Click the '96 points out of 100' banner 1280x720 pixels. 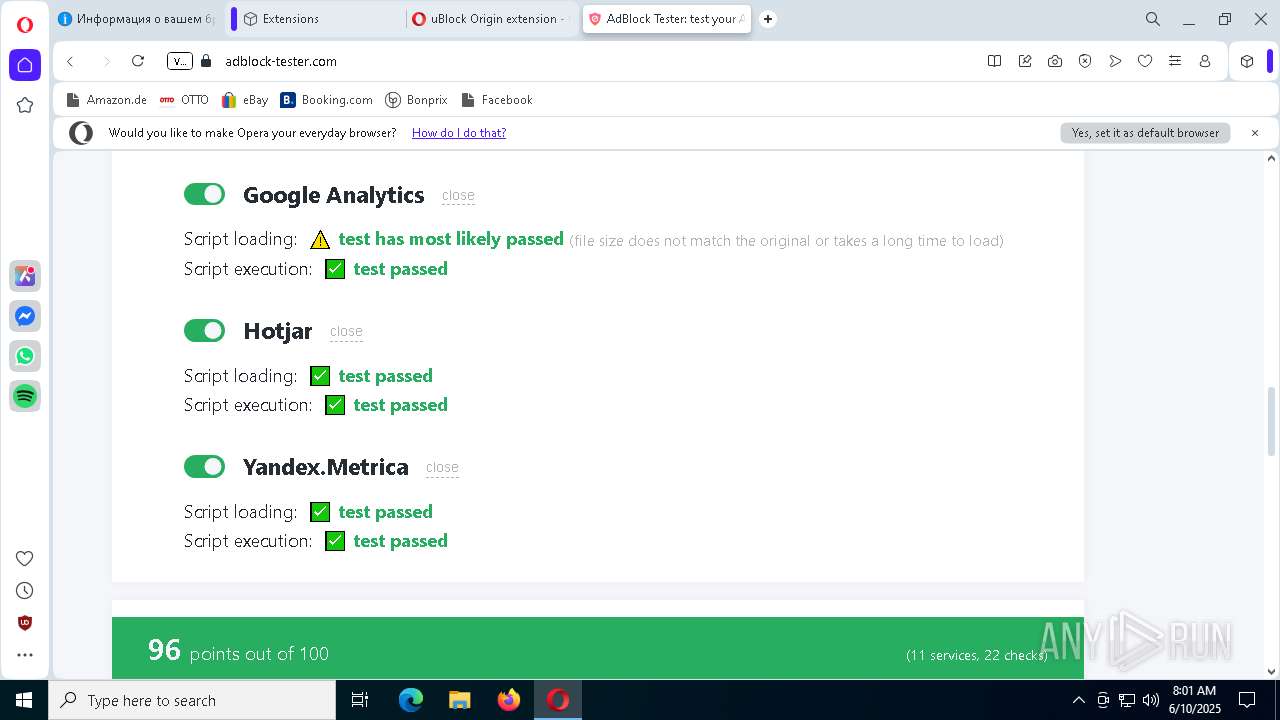point(598,648)
